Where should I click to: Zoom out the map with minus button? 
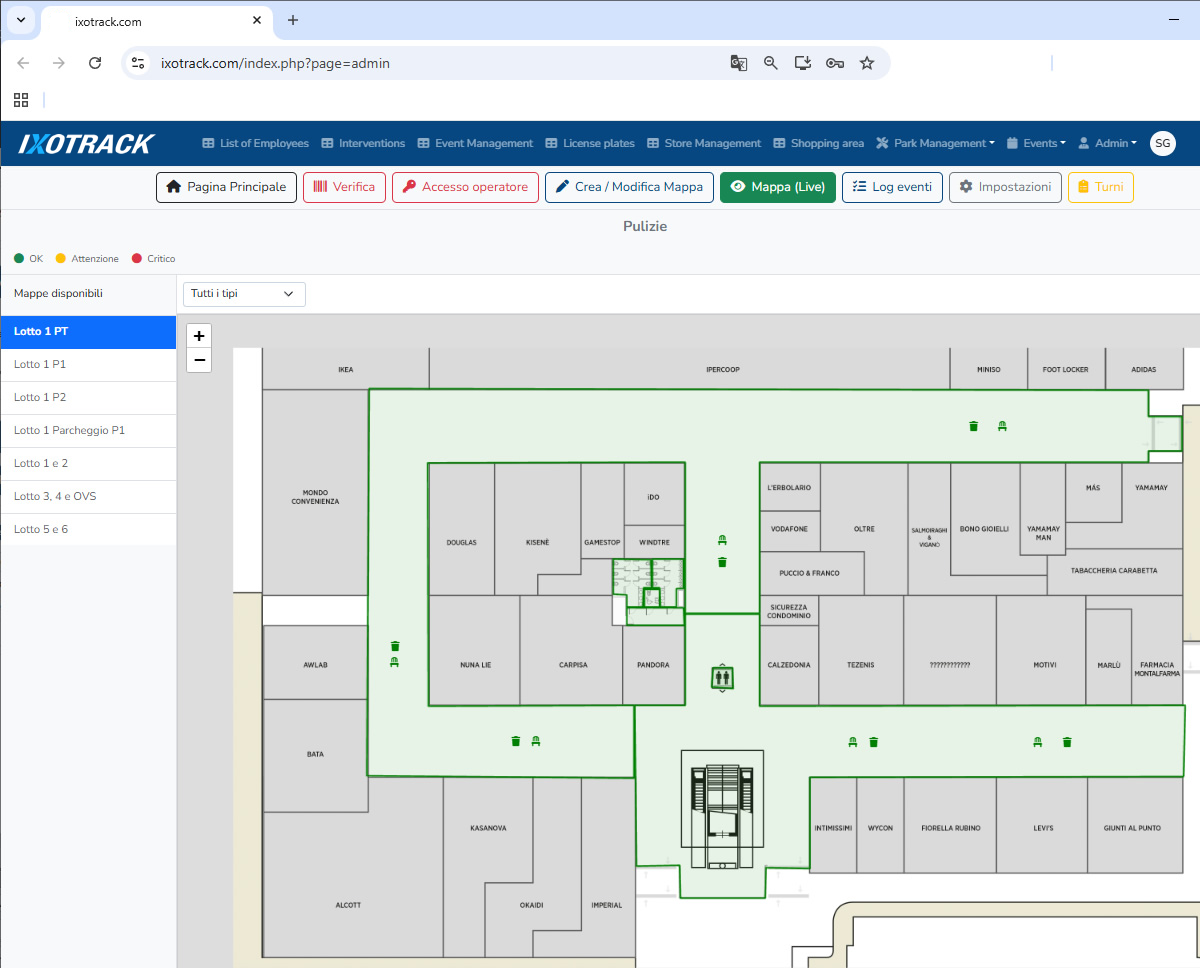pos(199,360)
